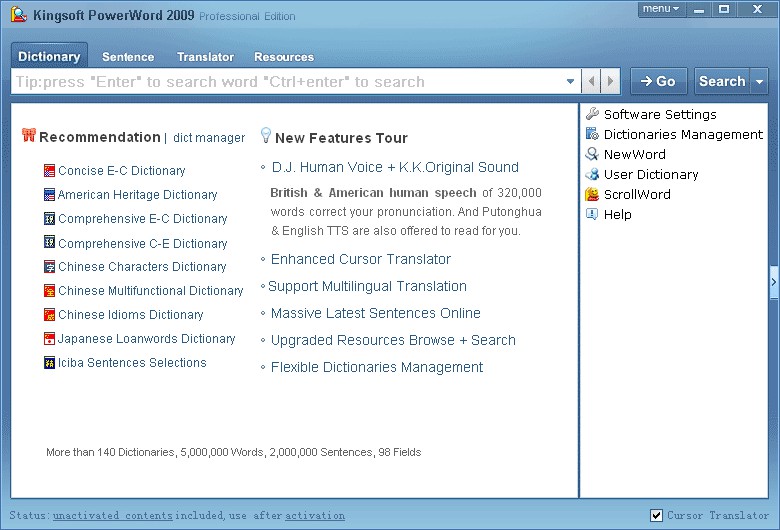Image resolution: width=780 pixels, height=530 pixels.
Task: Click the Recommendation gift icon
Action: point(29,135)
